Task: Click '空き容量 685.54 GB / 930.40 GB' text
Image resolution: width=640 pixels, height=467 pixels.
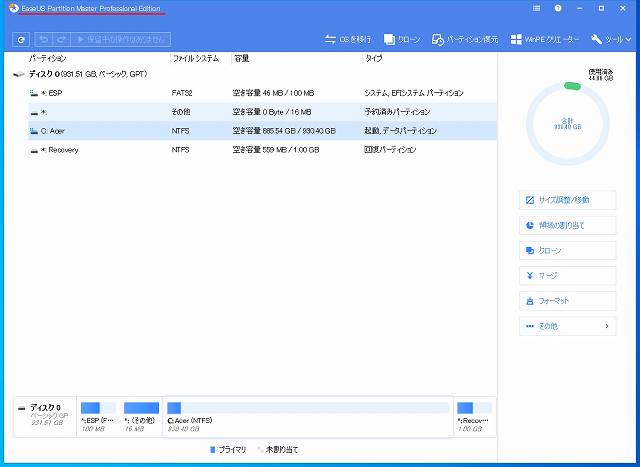Action: pos(284,131)
